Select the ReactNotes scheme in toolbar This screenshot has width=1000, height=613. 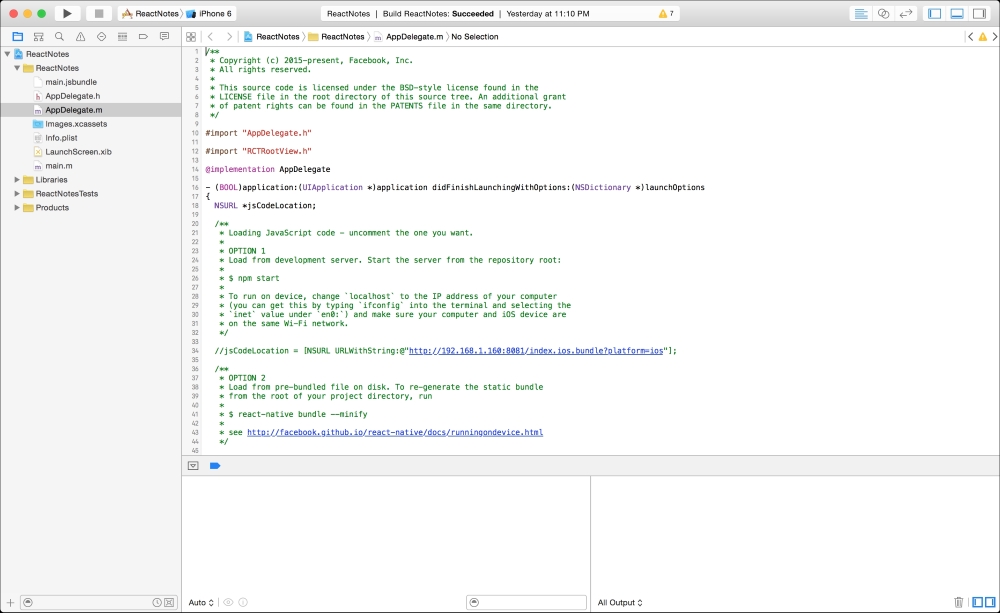(151, 13)
